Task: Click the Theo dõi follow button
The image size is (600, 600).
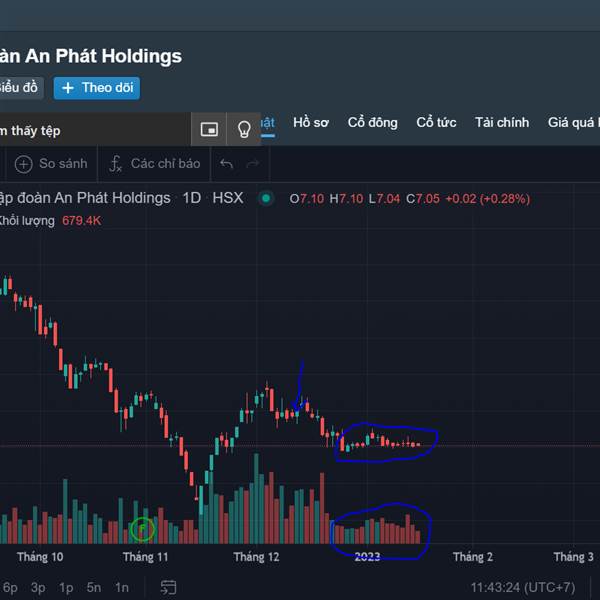Action: [x=96, y=88]
